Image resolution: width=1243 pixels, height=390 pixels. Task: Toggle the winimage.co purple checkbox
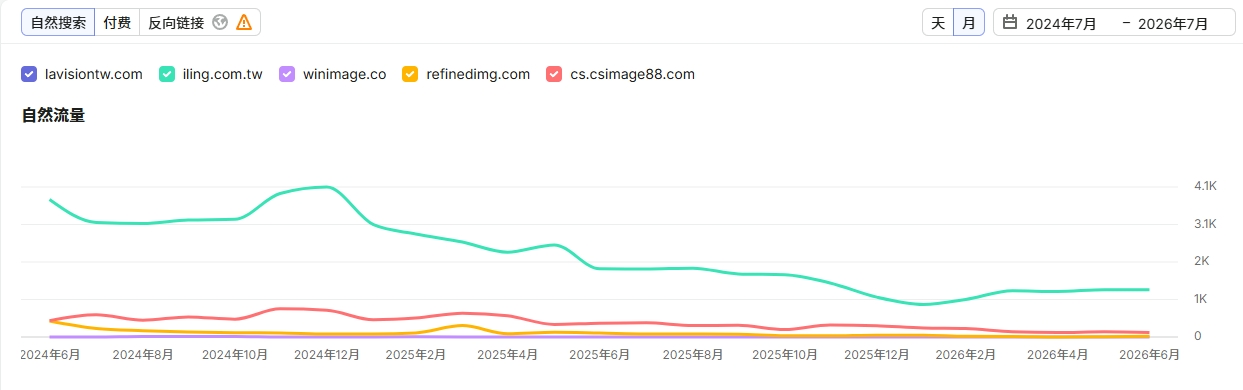point(287,74)
